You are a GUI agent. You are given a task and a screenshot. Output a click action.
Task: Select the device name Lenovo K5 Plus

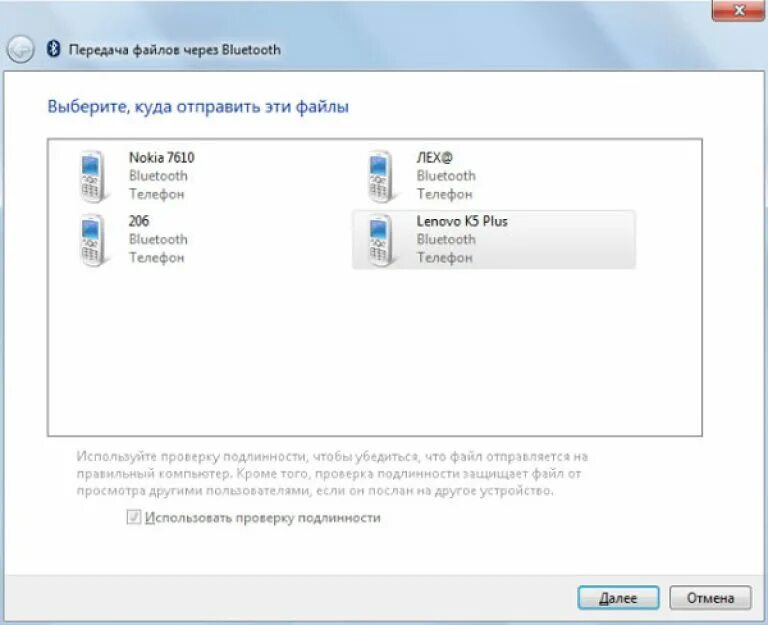pyautogui.click(x=462, y=221)
